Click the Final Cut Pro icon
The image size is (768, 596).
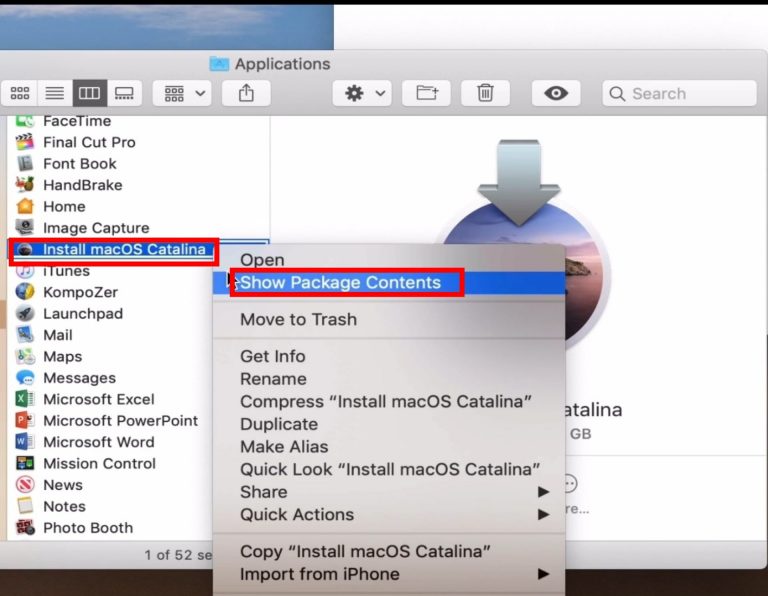[x=24, y=142]
